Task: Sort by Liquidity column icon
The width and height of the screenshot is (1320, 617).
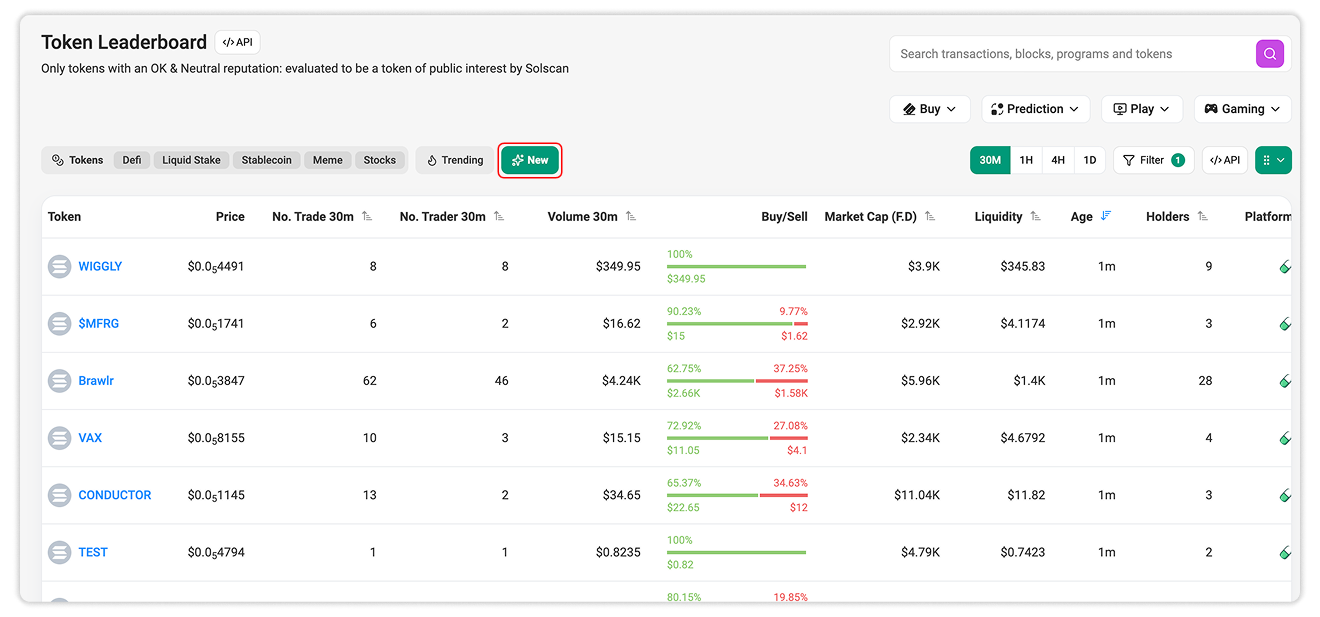Action: pos(1035,216)
